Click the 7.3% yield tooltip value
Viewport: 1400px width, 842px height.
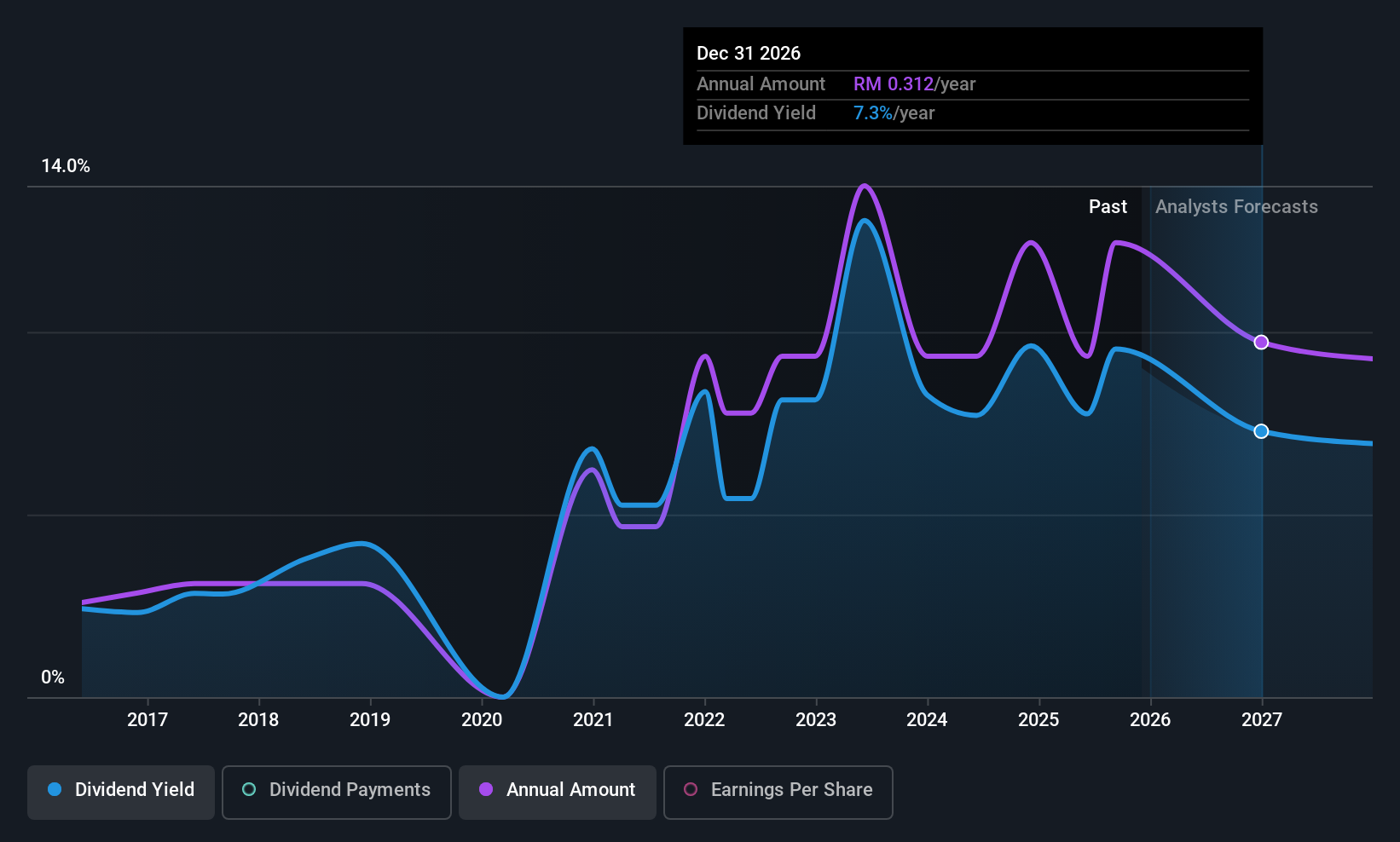[872, 113]
